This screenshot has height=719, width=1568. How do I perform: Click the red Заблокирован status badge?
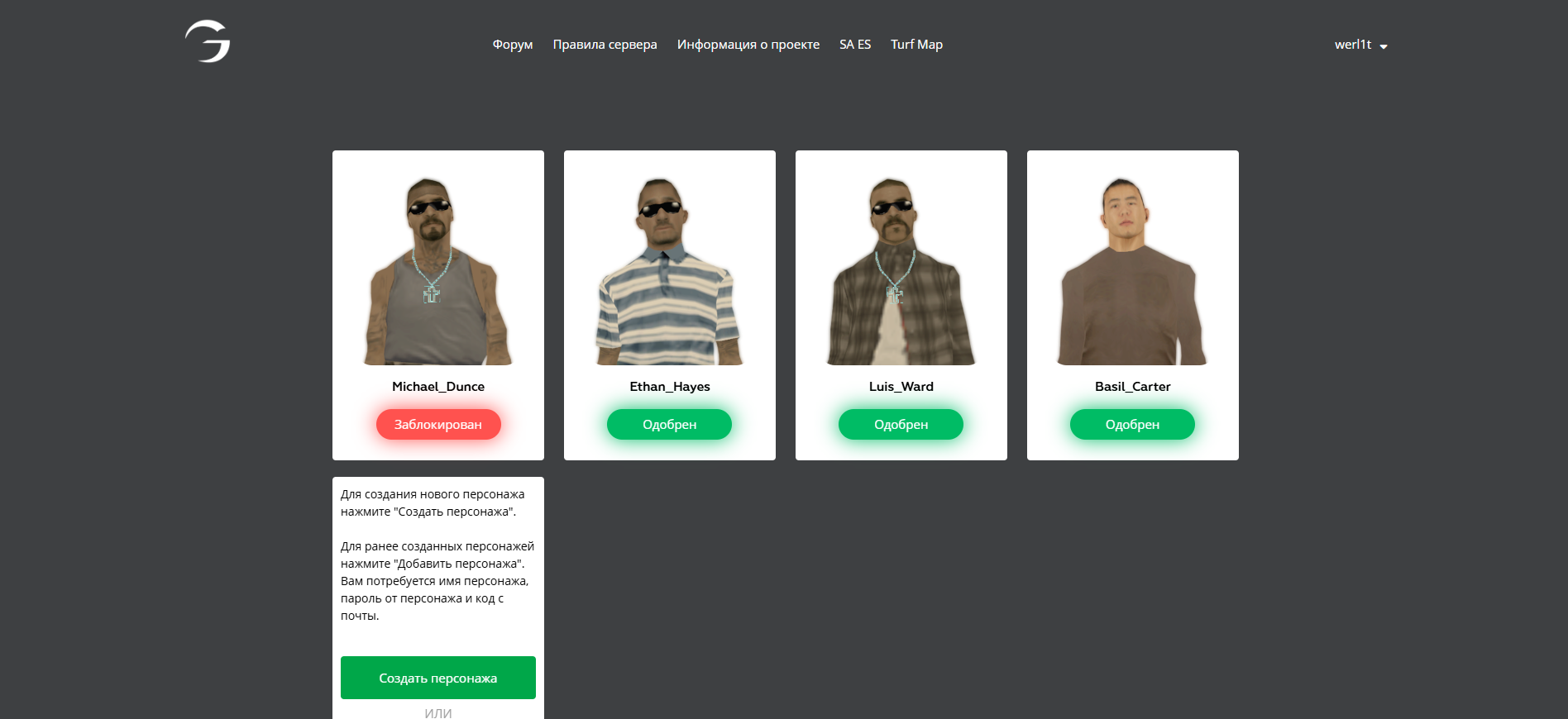click(438, 425)
